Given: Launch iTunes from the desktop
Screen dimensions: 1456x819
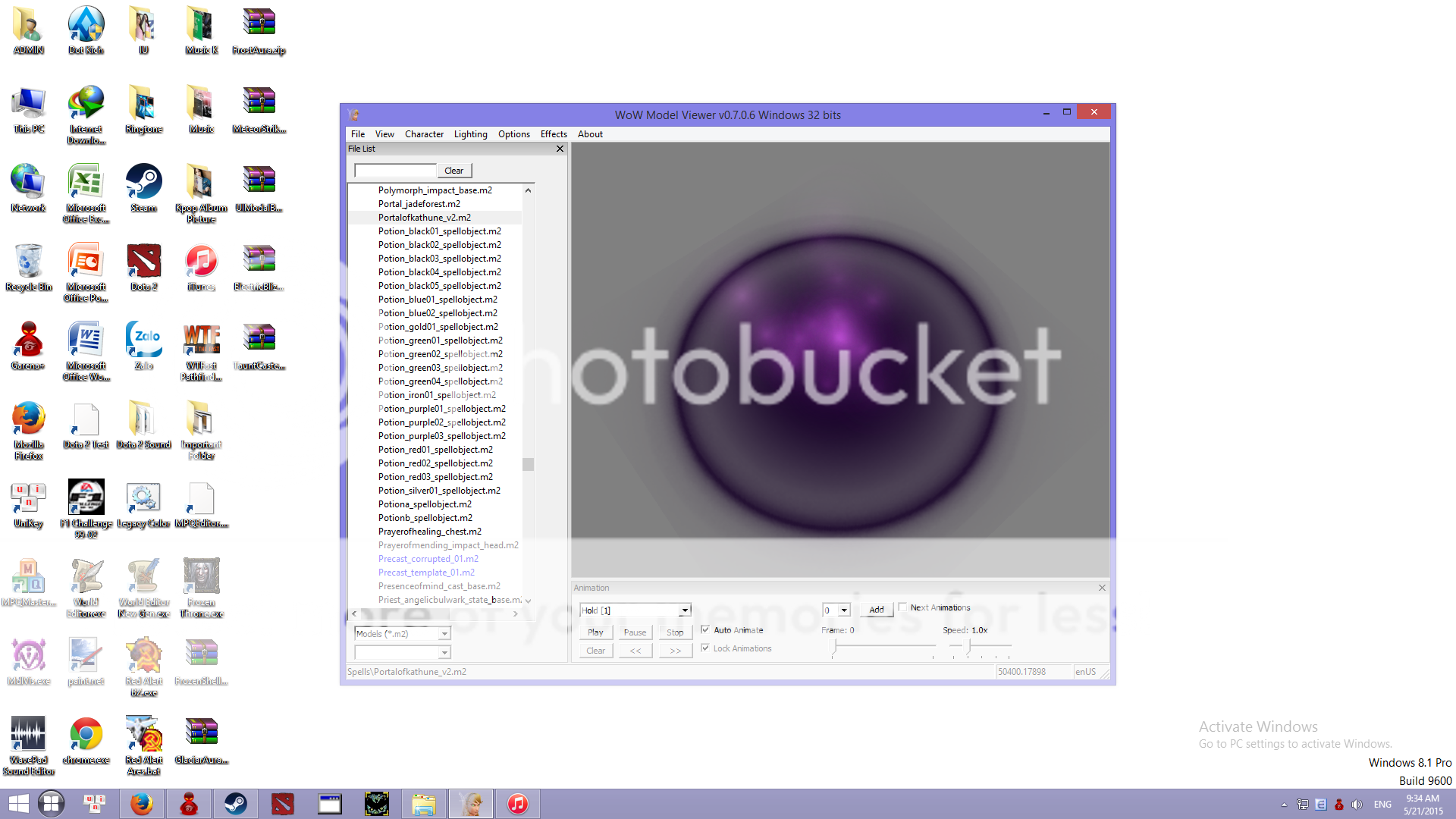Looking at the screenshot, I should click(x=201, y=268).
